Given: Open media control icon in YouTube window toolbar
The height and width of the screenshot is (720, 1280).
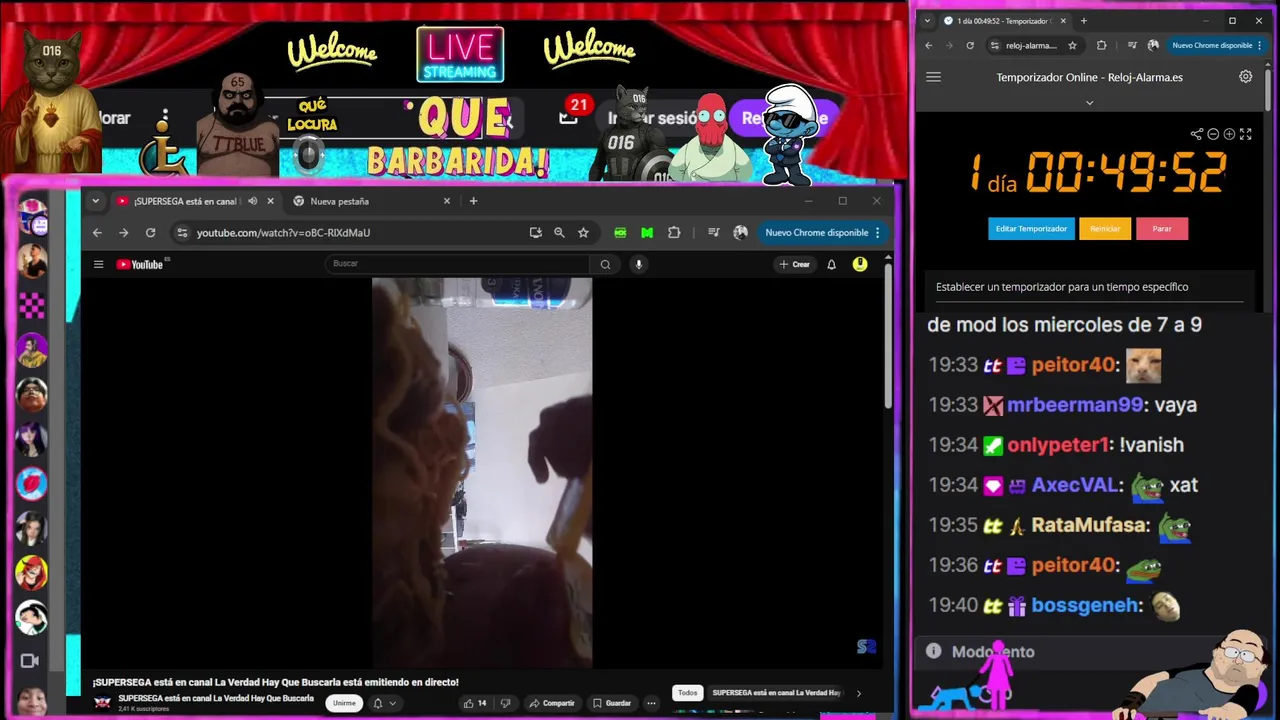Looking at the screenshot, I should pyautogui.click(x=713, y=232).
